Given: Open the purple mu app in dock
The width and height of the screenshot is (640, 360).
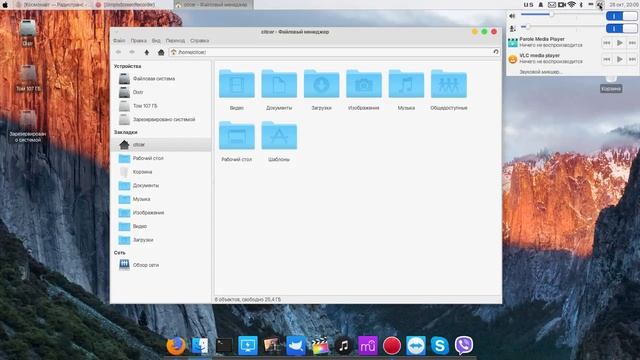Looking at the screenshot, I should [368, 346].
